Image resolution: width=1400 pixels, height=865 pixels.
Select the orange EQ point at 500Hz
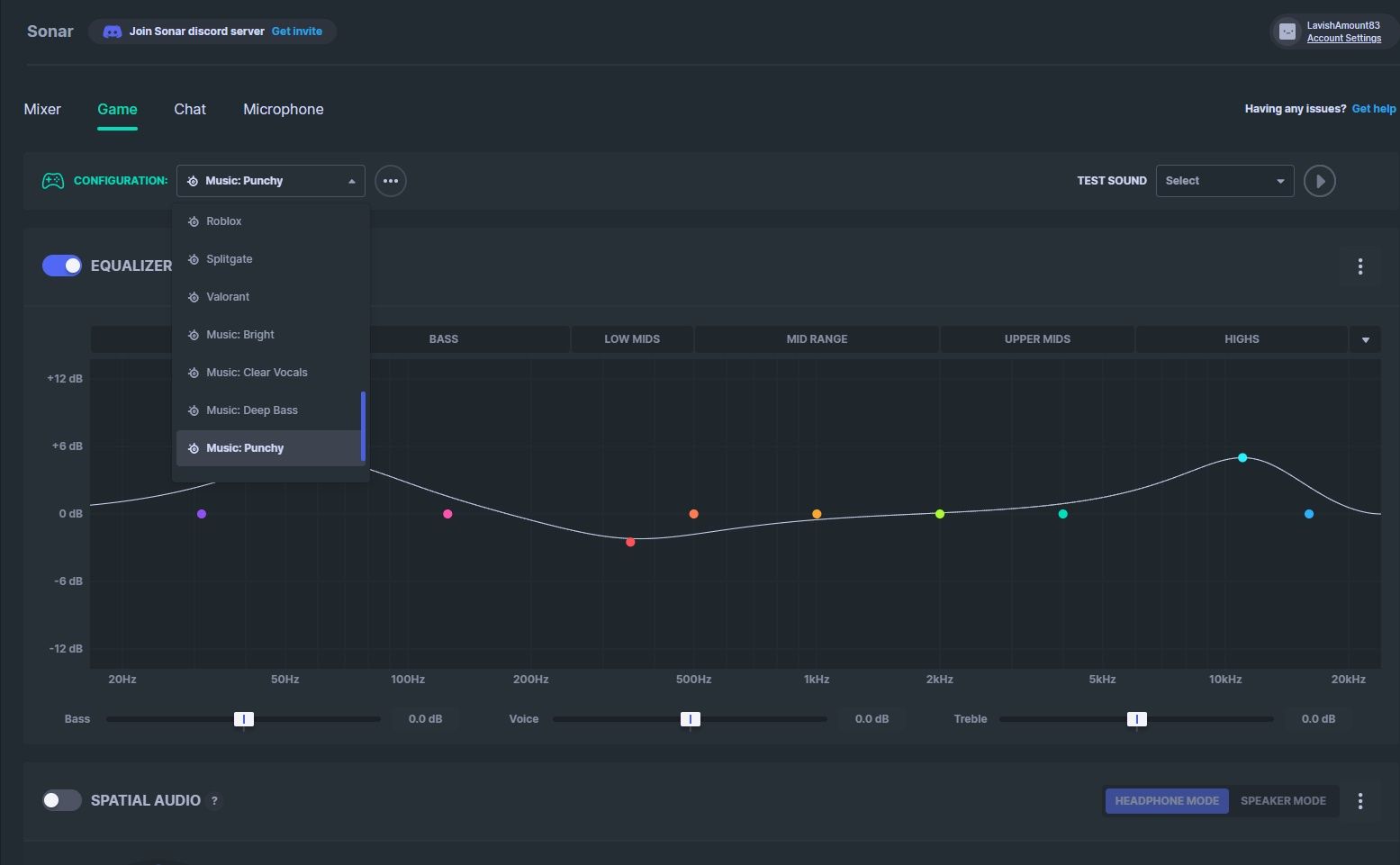tap(693, 514)
